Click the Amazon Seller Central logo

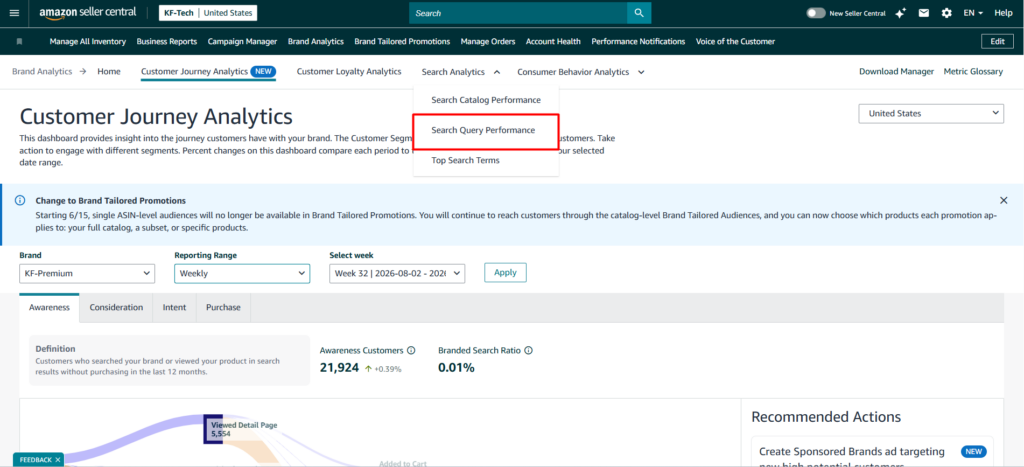point(88,12)
